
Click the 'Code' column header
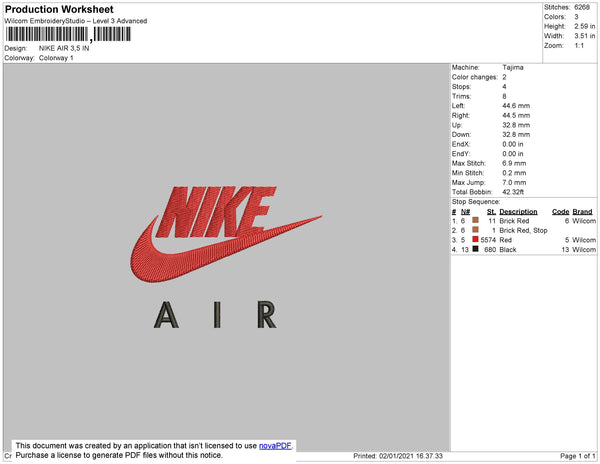click(560, 212)
